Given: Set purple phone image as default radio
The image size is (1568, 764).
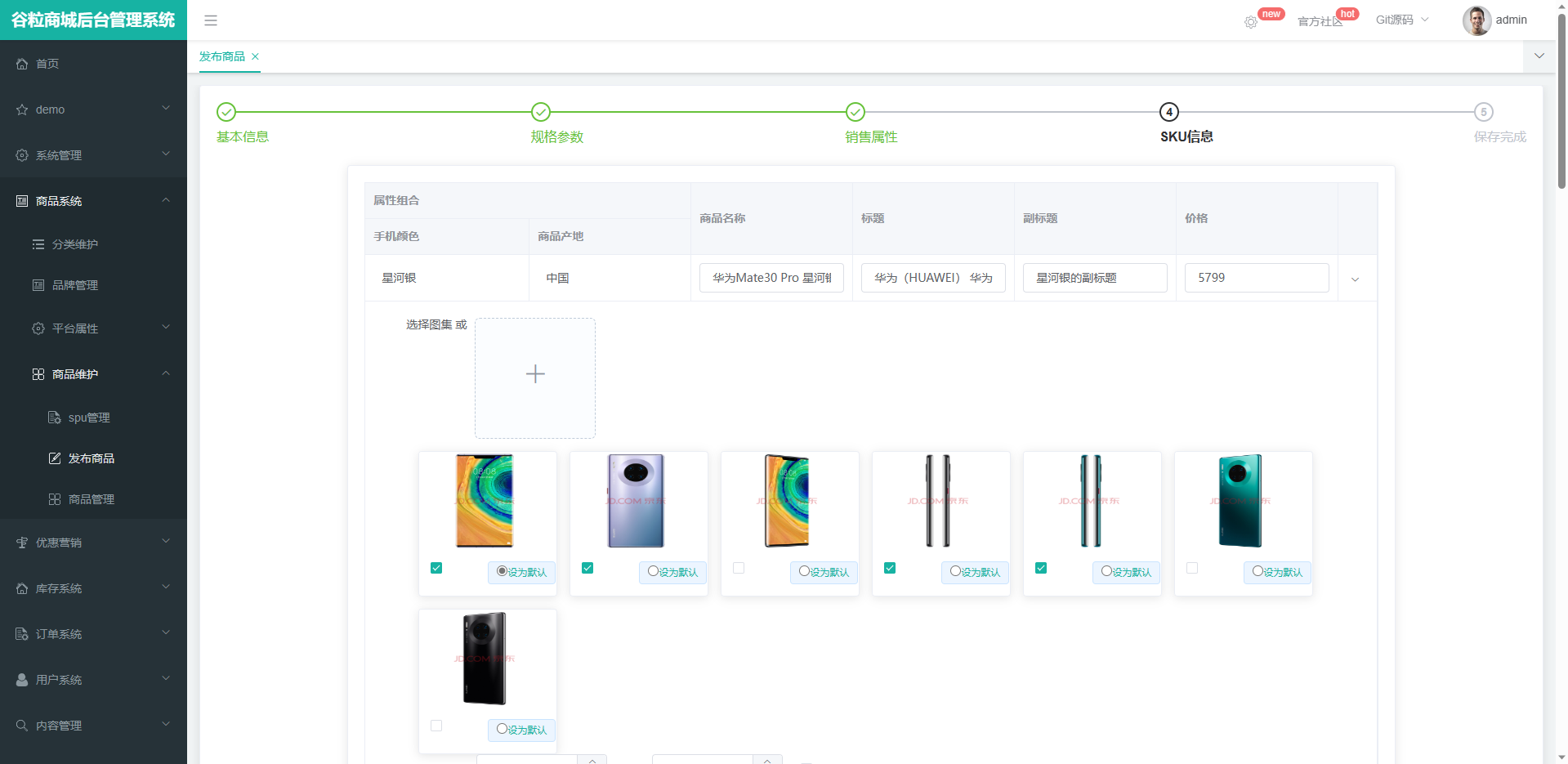Looking at the screenshot, I should pyautogui.click(x=653, y=571).
